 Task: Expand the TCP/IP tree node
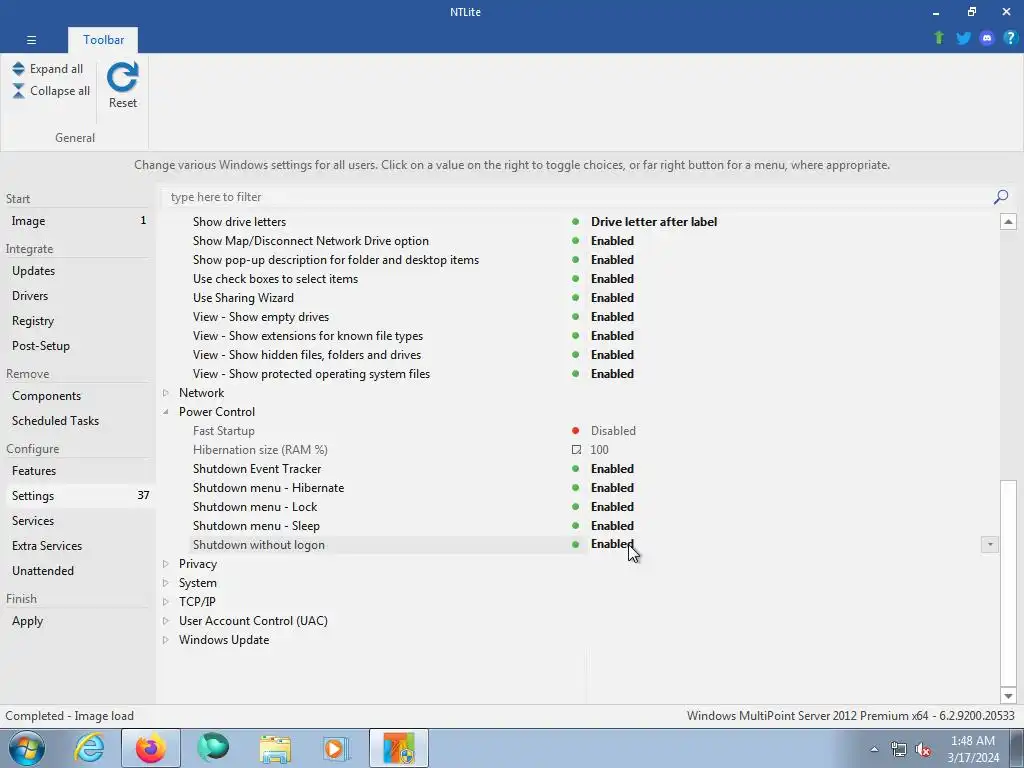click(166, 601)
